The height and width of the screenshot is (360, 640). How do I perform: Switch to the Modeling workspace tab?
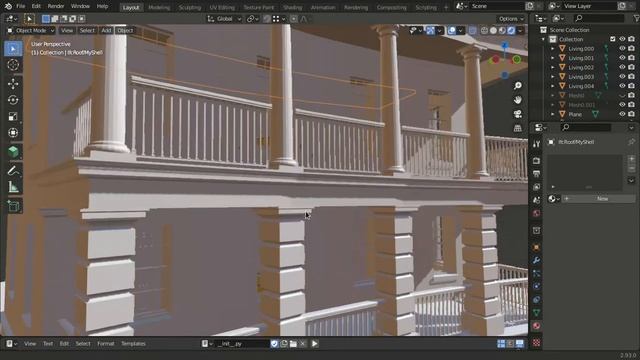click(159, 7)
